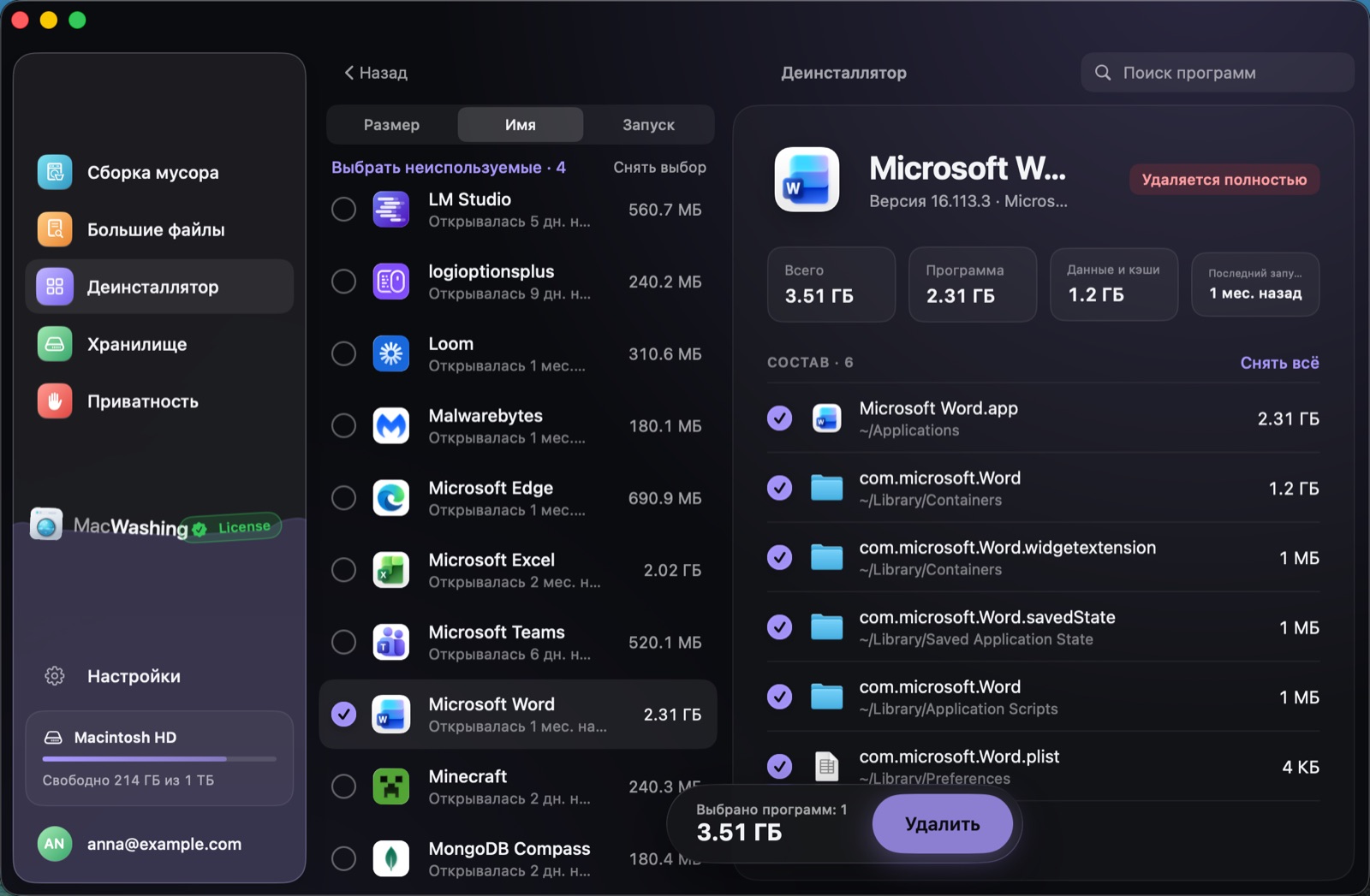Screen dimensions: 1370x896
Task: Click the Снять выбор link
Action: pos(659,168)
